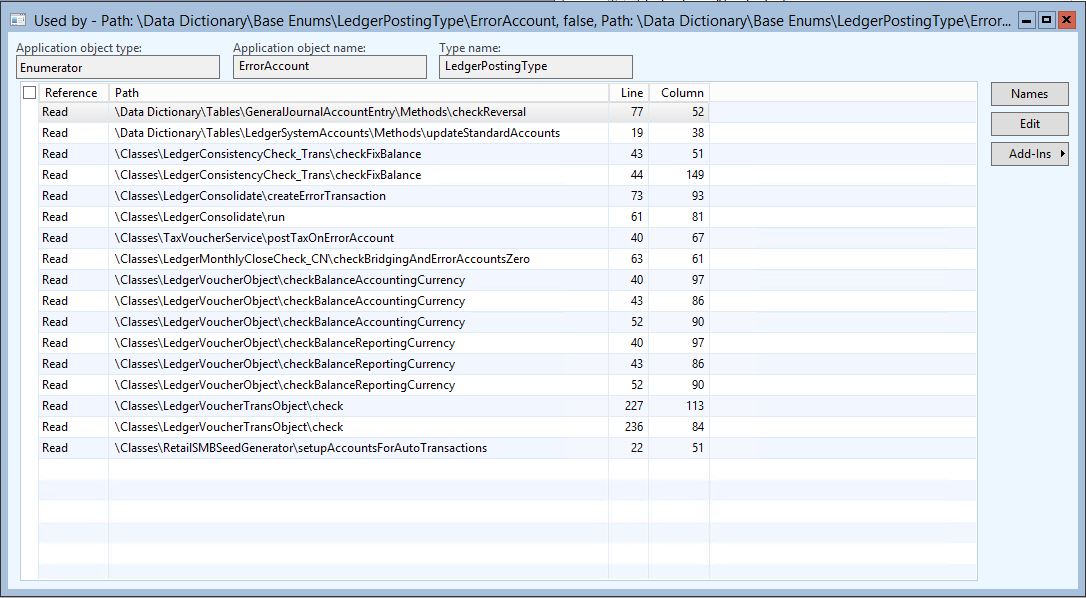Click the Application object name field

[329, 66]
